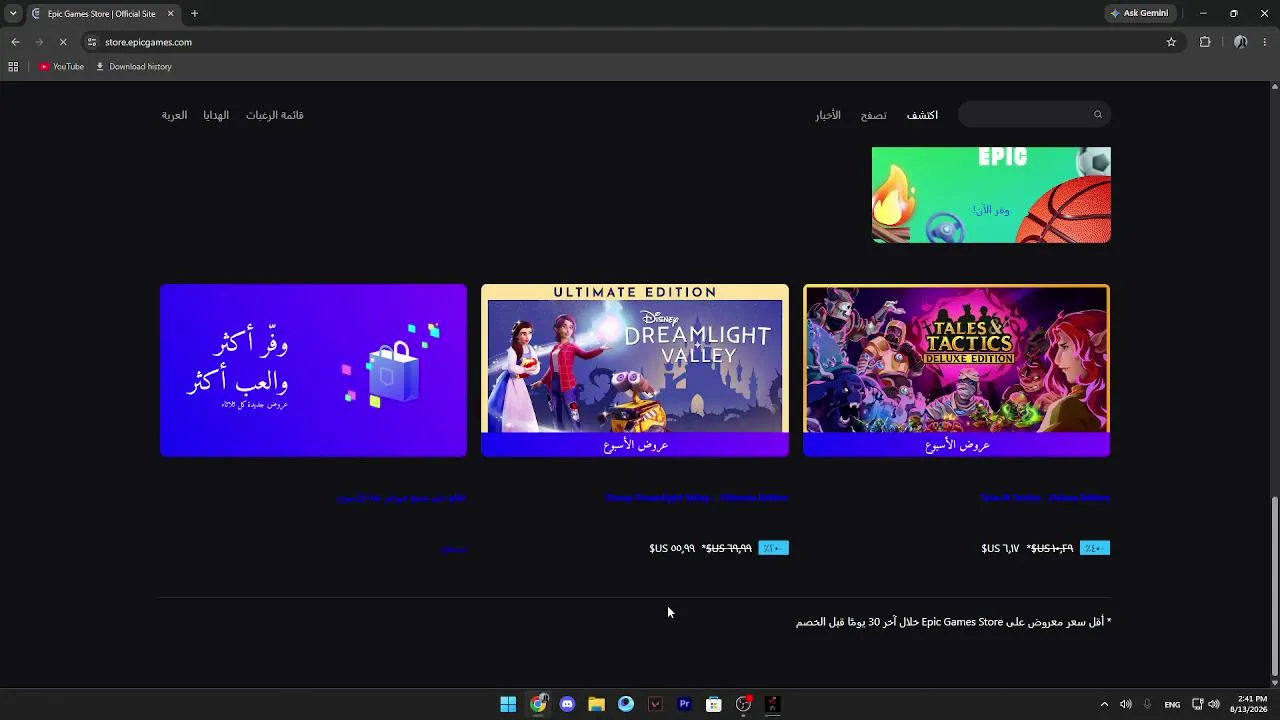Expand the tab search dropdown arrow
Image resolution: width=1280 pixels, height=720 pixels.
click(13, 14)
